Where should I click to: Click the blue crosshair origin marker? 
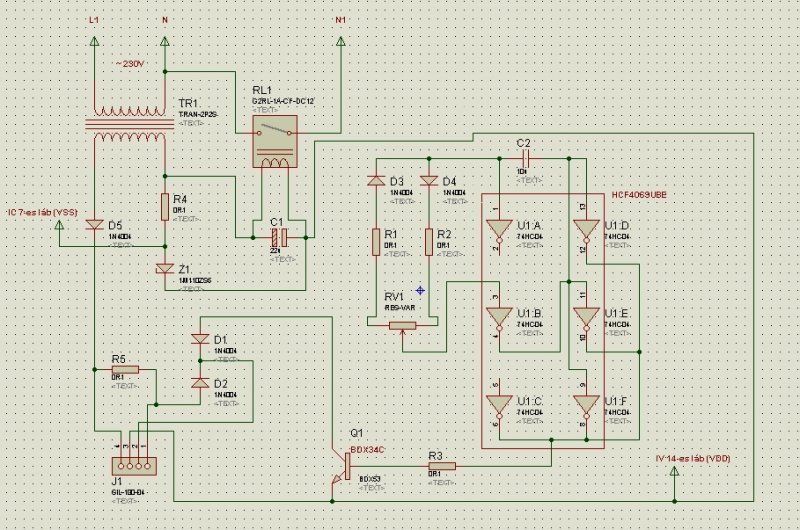pyautogui.click(x=420, y=291)
